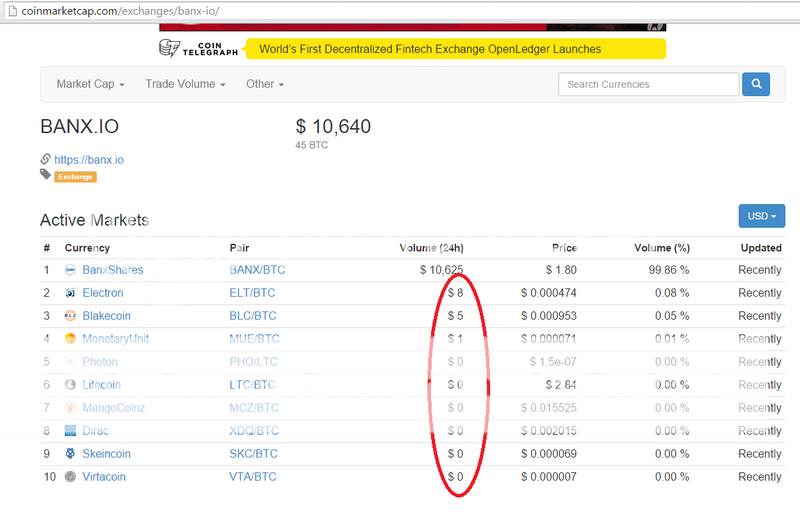Viewport: 800px width, 512px height.
Task: Click the CoinTelegraph logo
Action: point(198,49)
